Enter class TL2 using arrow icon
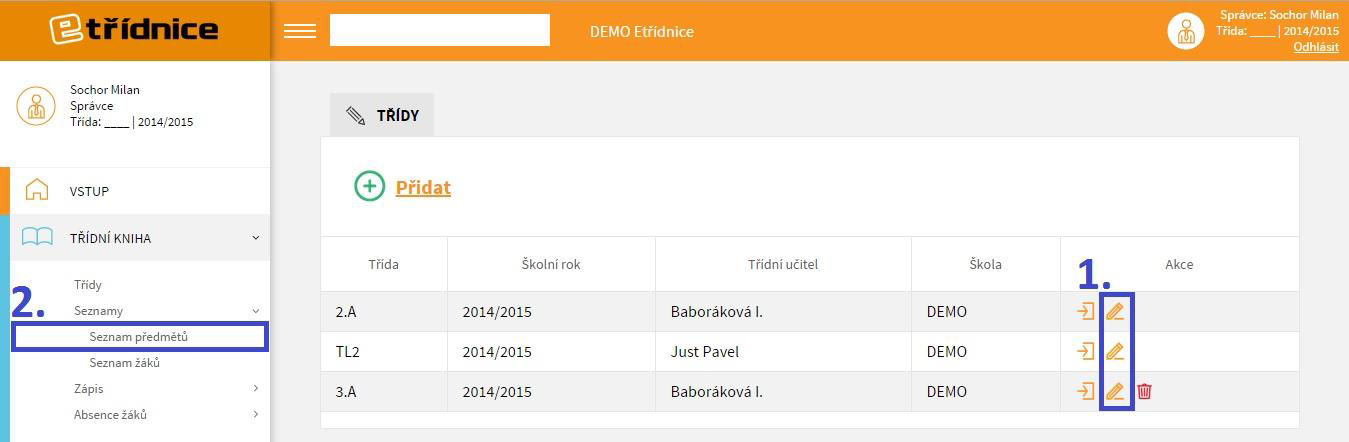Viewport: 1349px width, 442px height. [1085, 351]
